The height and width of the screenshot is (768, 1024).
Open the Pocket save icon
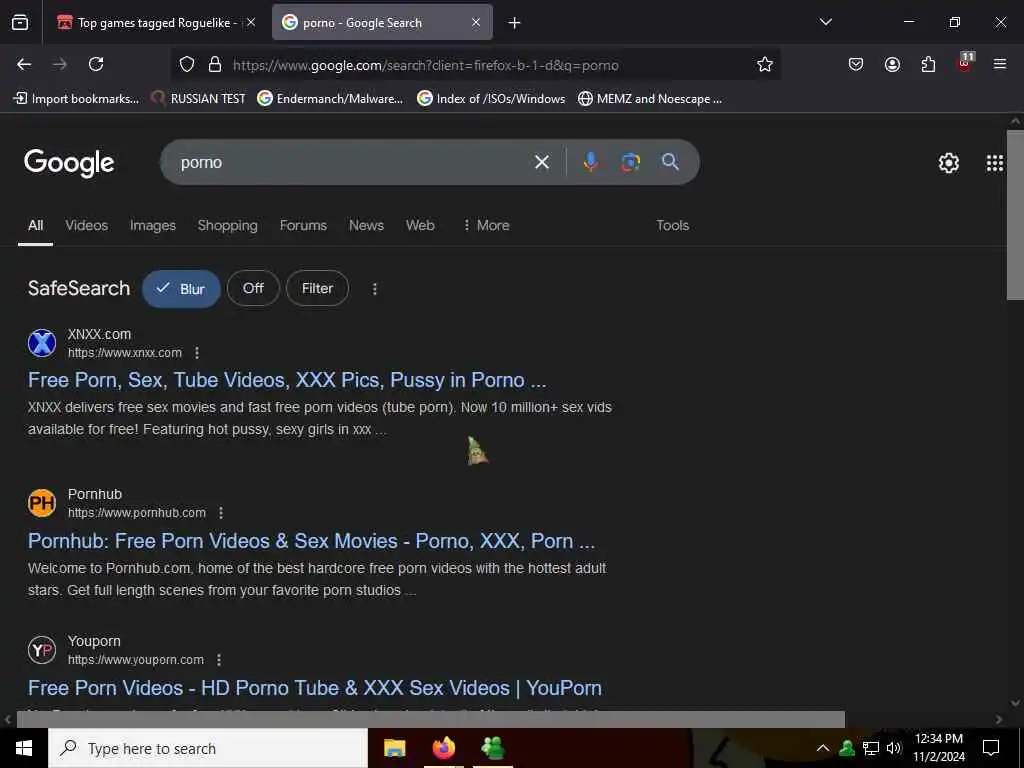click(x=856, y=64)
